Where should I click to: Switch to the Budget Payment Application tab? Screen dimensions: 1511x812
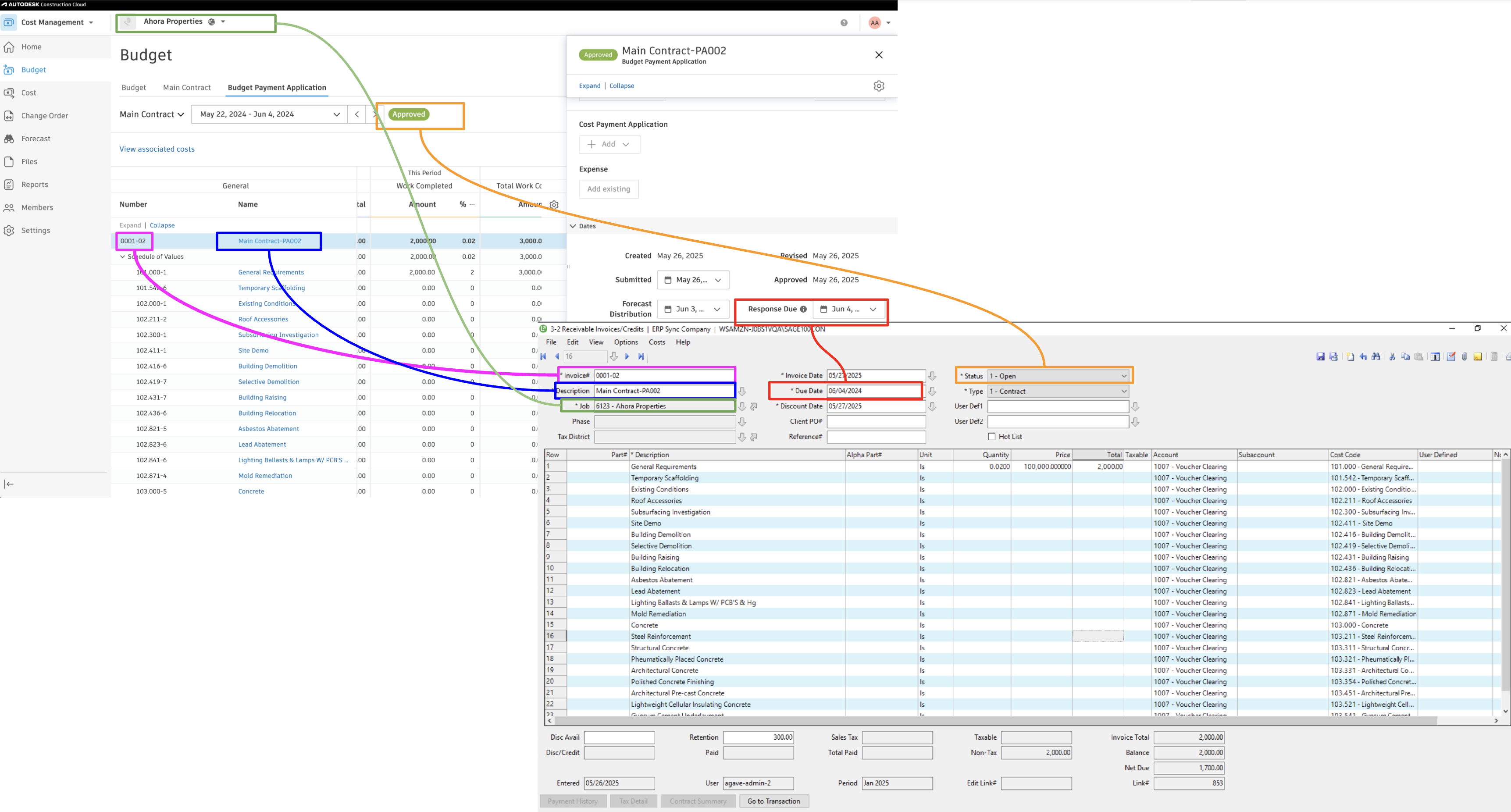(x=277, y=87)
